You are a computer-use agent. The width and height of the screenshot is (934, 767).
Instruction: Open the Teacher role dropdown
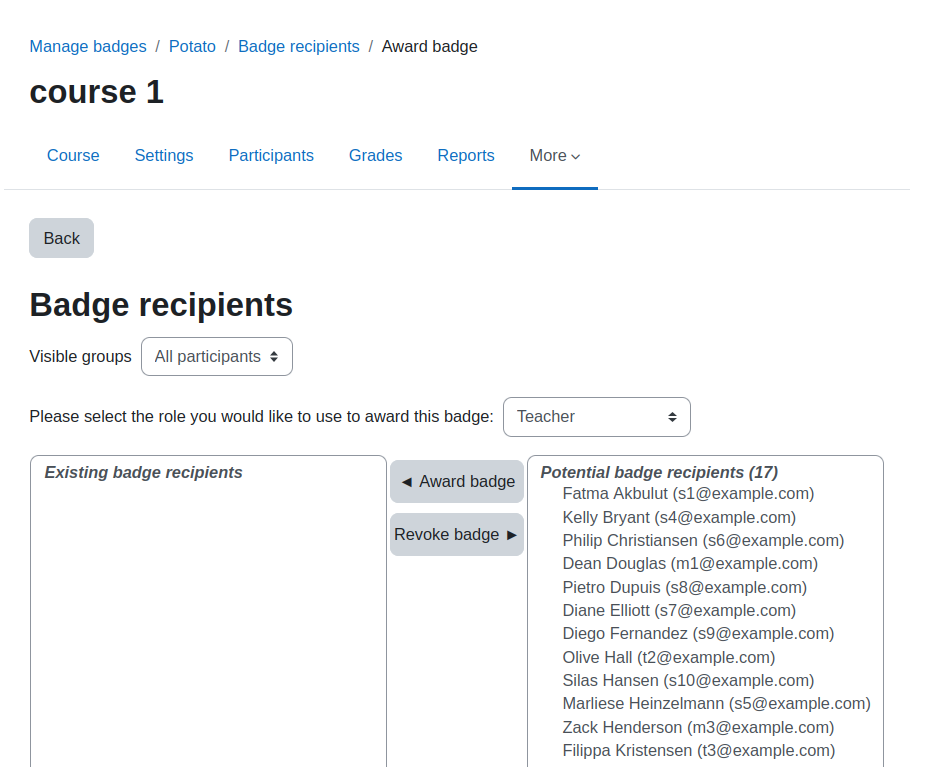[597, 417]
